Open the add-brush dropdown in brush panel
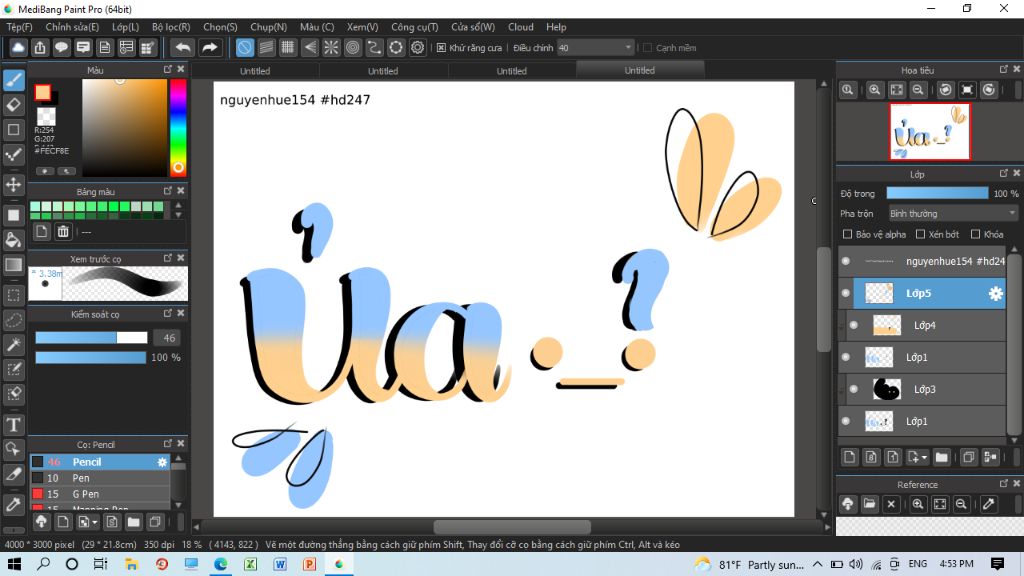This screenshot has width=1024, height=576. pos(87,522)
